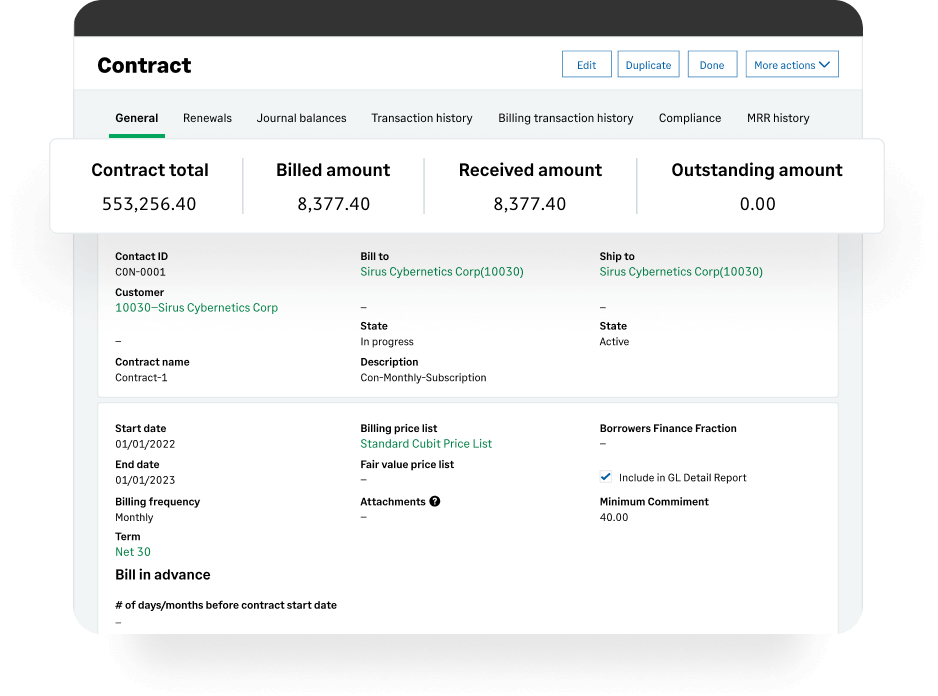Select the Outstanding amount value 0.00

[758, 204]
